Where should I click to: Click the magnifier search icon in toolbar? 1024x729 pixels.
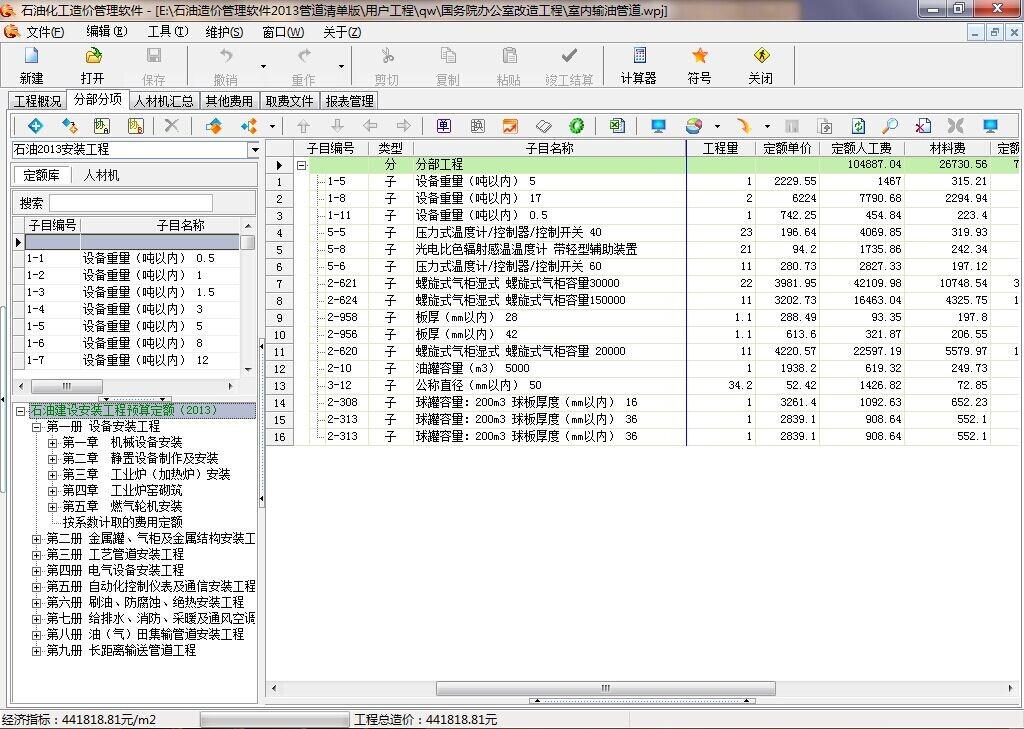[x=890, y=125]
